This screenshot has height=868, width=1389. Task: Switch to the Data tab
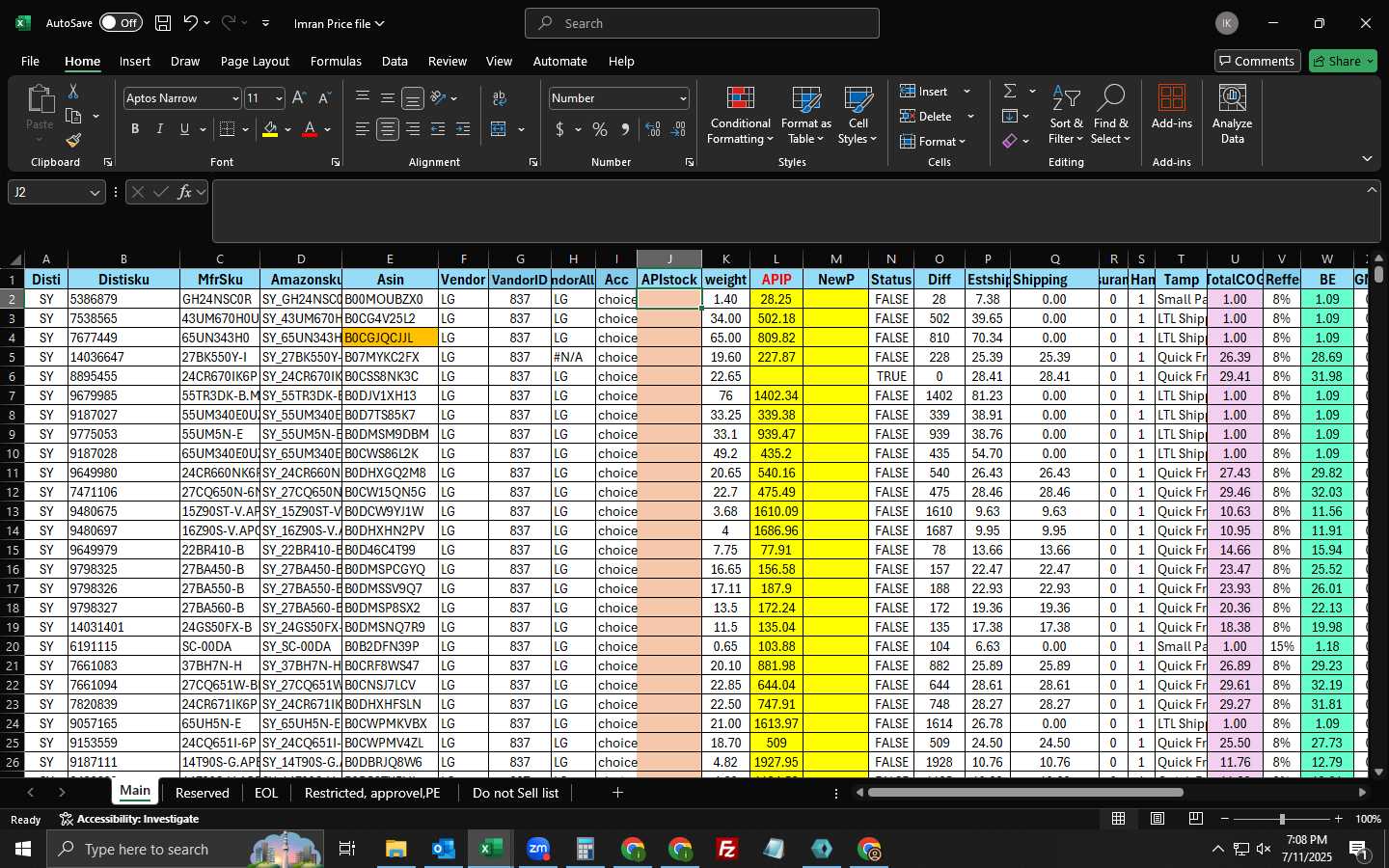(x=395, y=61)
